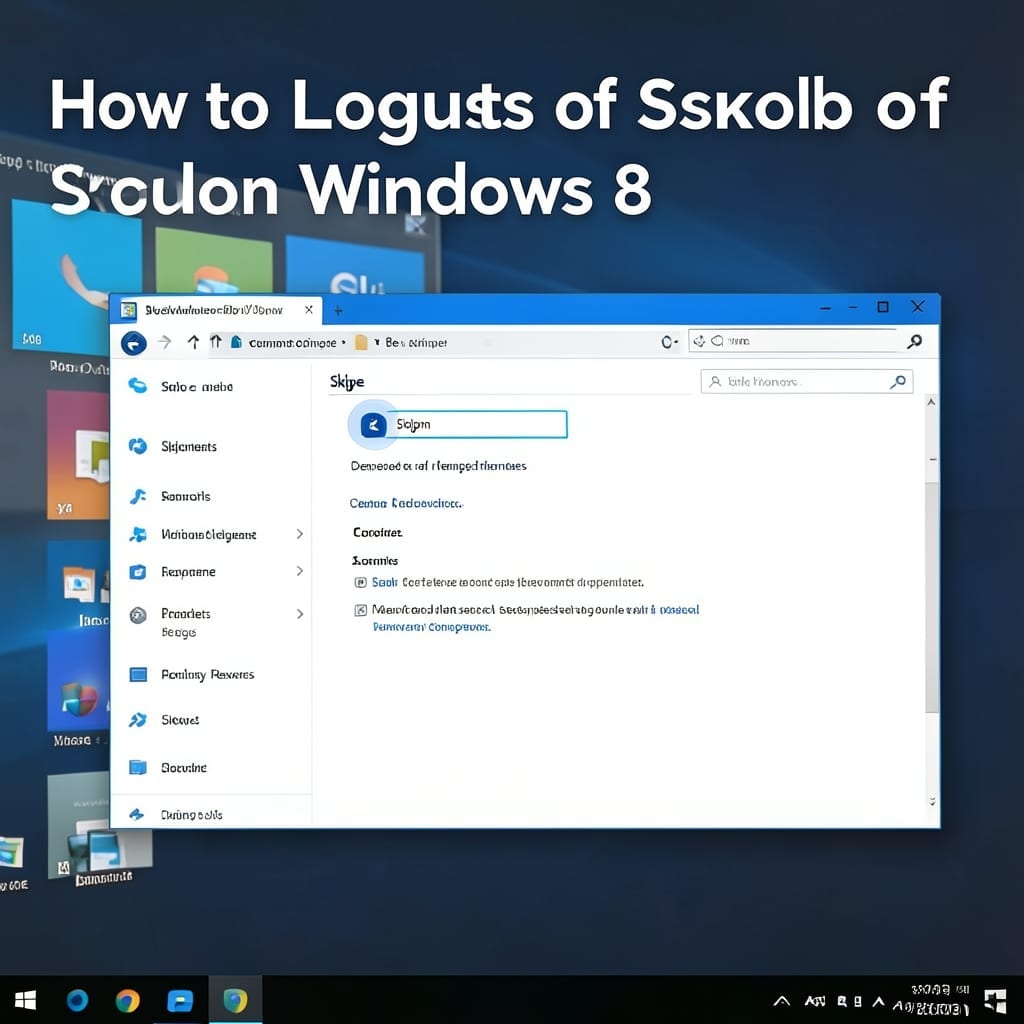
Task: Click the icon next to 'Skjements'
Action: pos(137,446)
